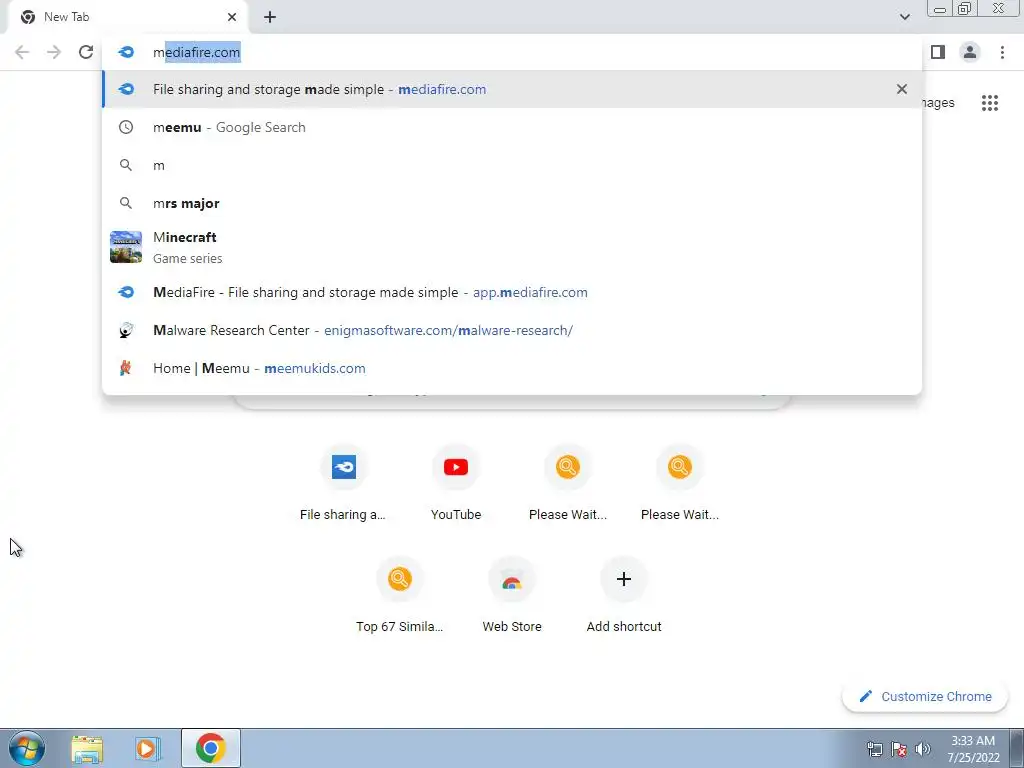Image resolution: width=1024 pixels, height=768 pixels.
Task: Select the meemu Google Search suggestion
Action: click(x=512, y=127)
